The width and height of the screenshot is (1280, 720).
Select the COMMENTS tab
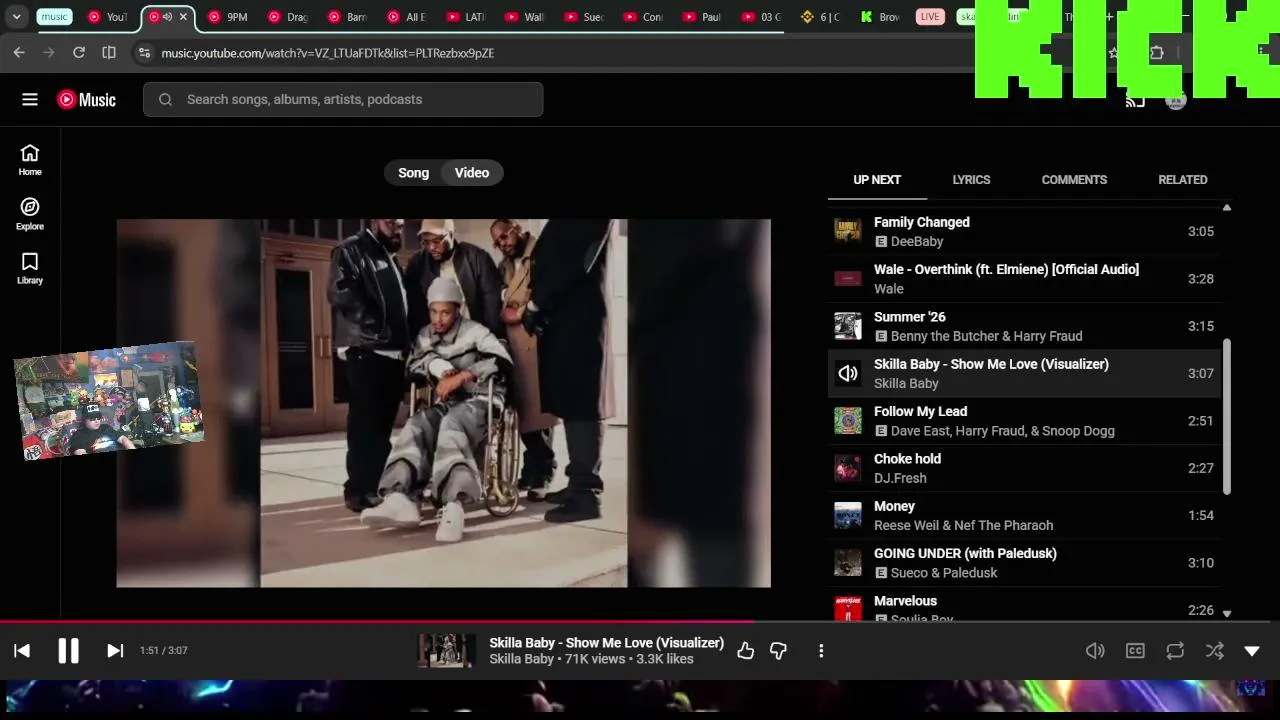point(1074,180)
